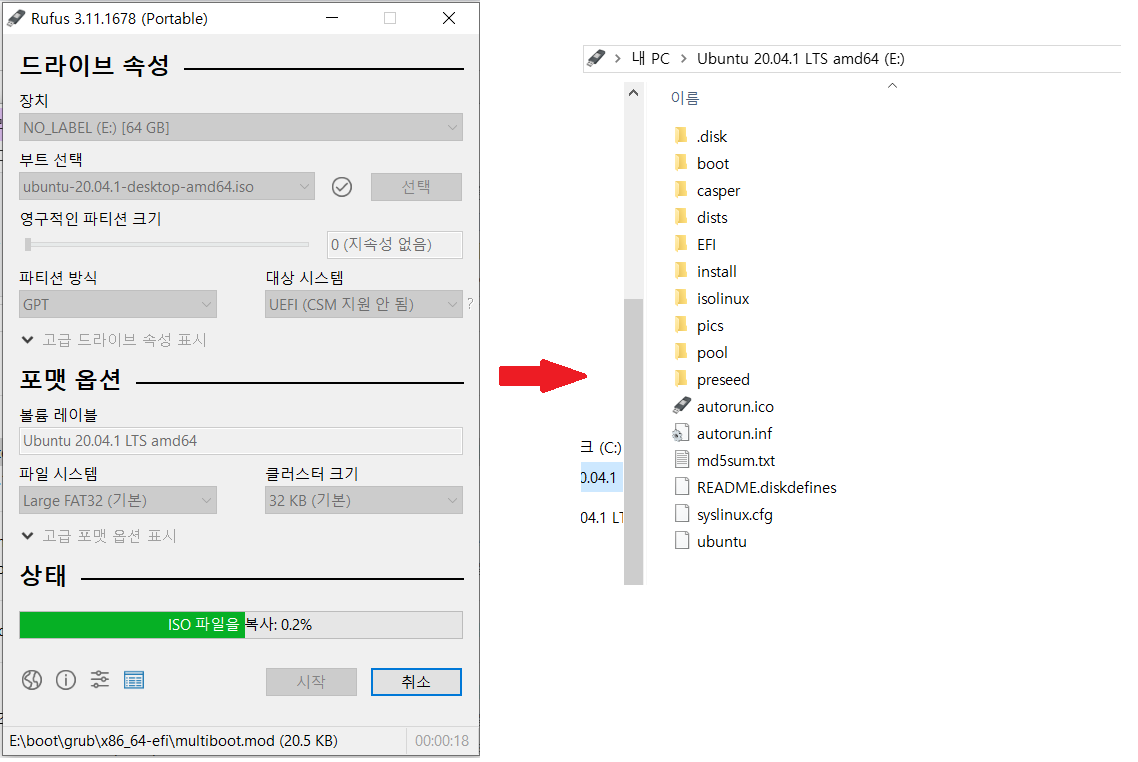
Task: Select the EFI folder icon
Action: pyautogui.click(x=681, y=244)
